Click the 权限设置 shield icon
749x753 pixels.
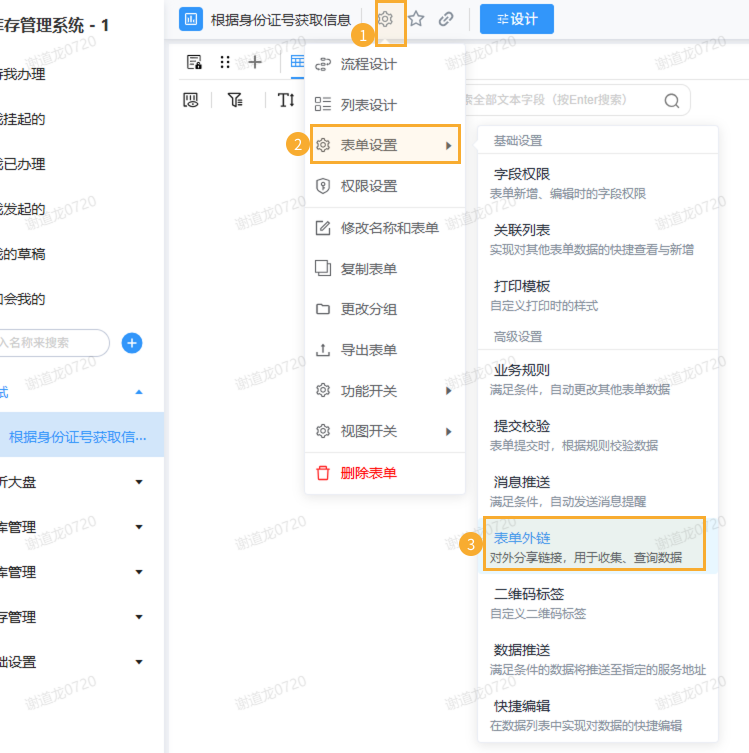[323, 186]
